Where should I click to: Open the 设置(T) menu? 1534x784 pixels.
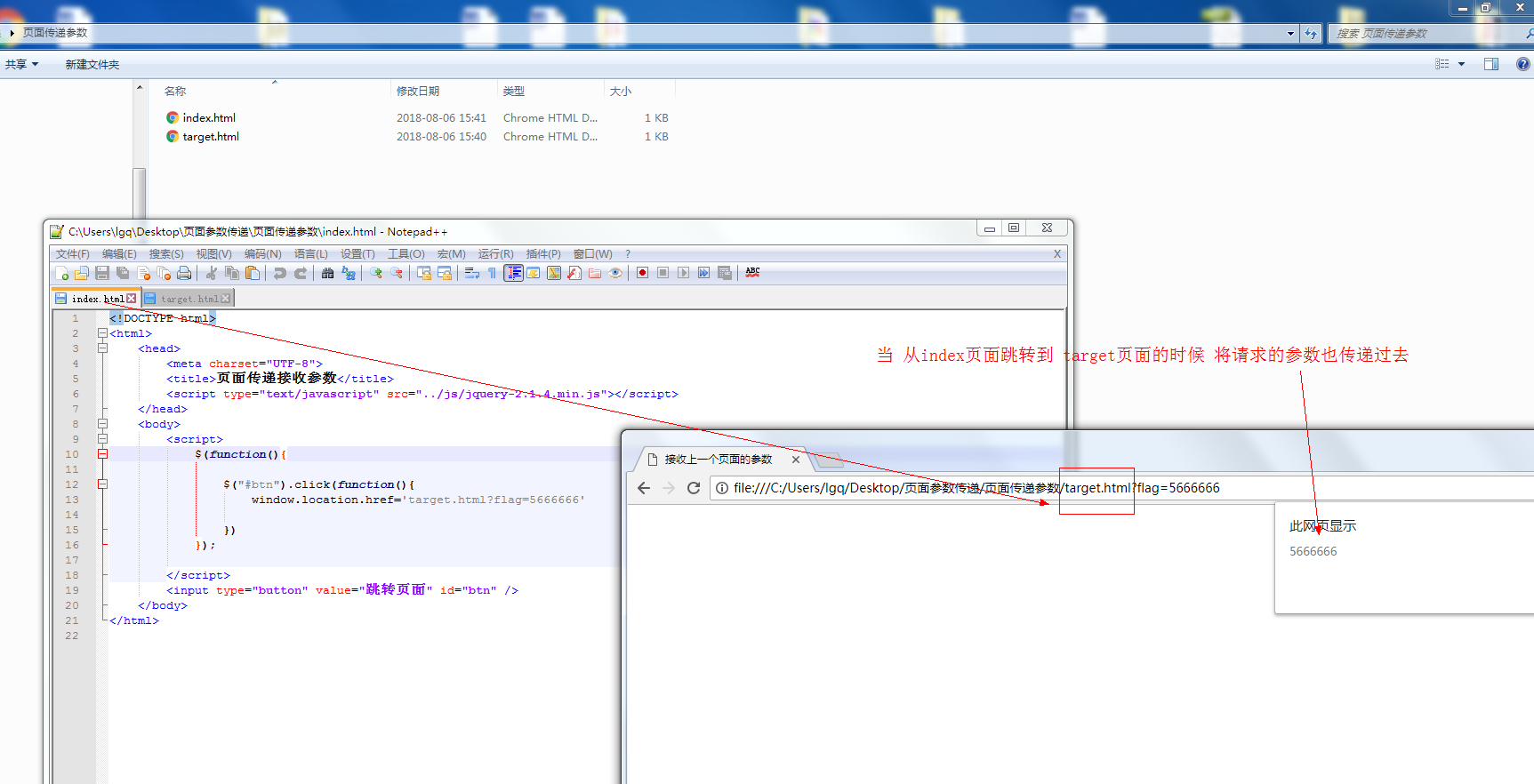tap(357, 254)
